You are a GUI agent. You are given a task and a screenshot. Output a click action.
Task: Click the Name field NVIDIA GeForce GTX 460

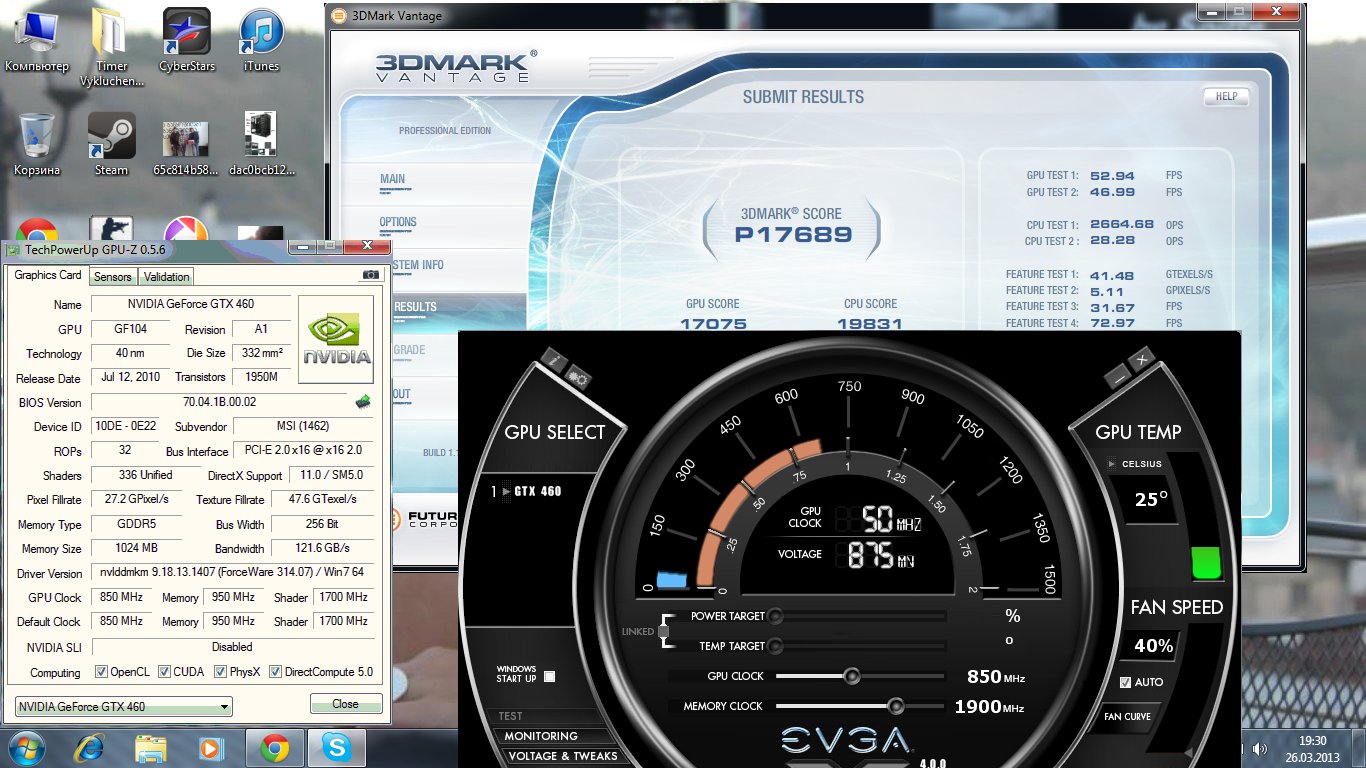click(191, 304)
